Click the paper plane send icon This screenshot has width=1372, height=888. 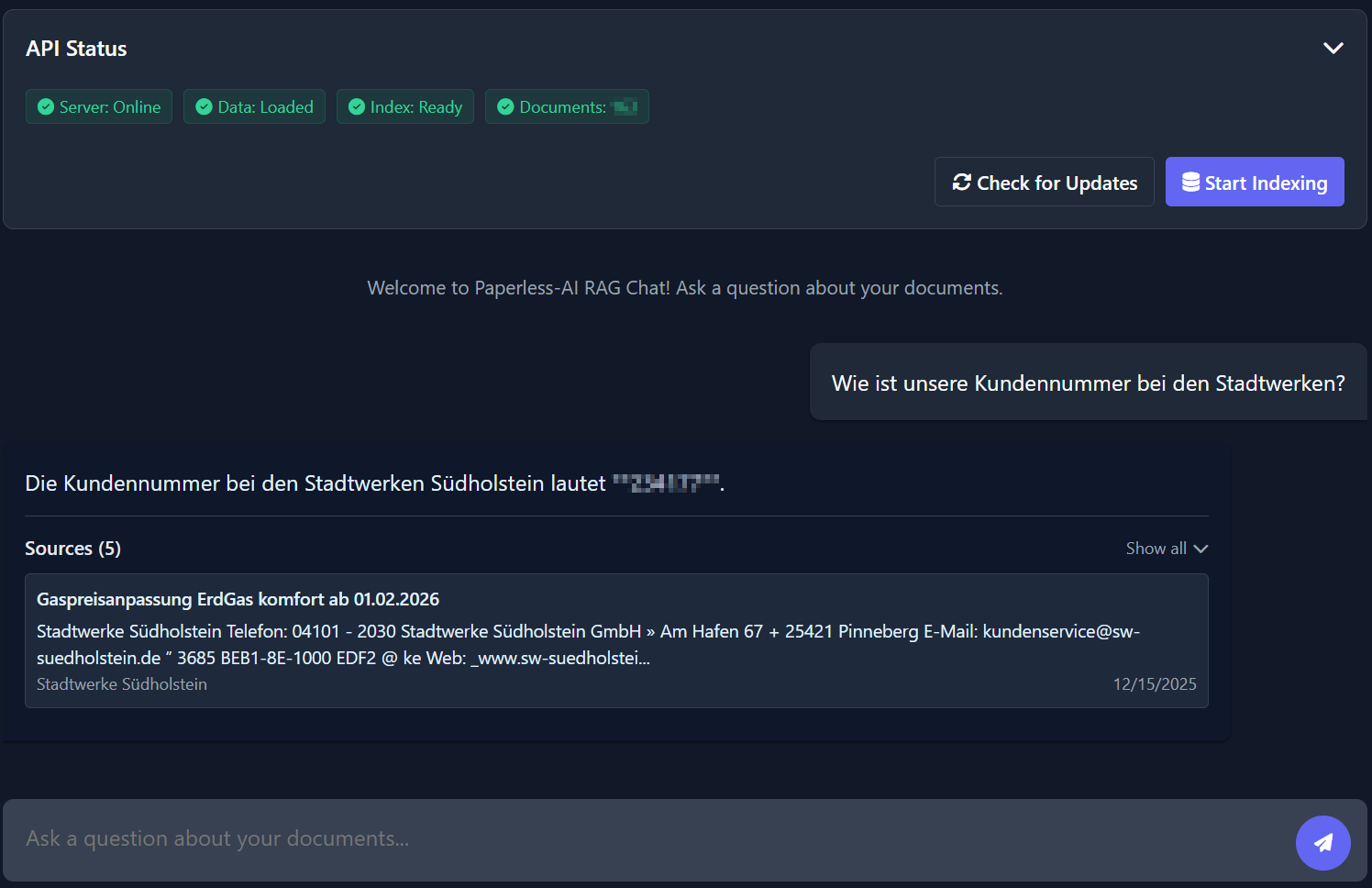point(1322,842)
